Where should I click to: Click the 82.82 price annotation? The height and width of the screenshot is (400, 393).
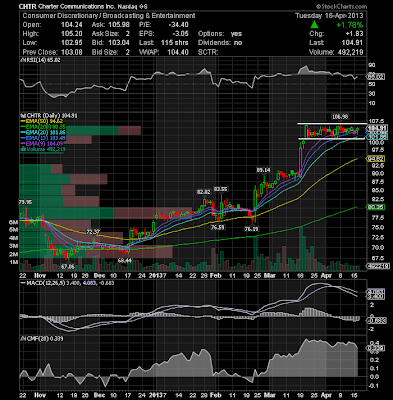(x=204, y=192)
